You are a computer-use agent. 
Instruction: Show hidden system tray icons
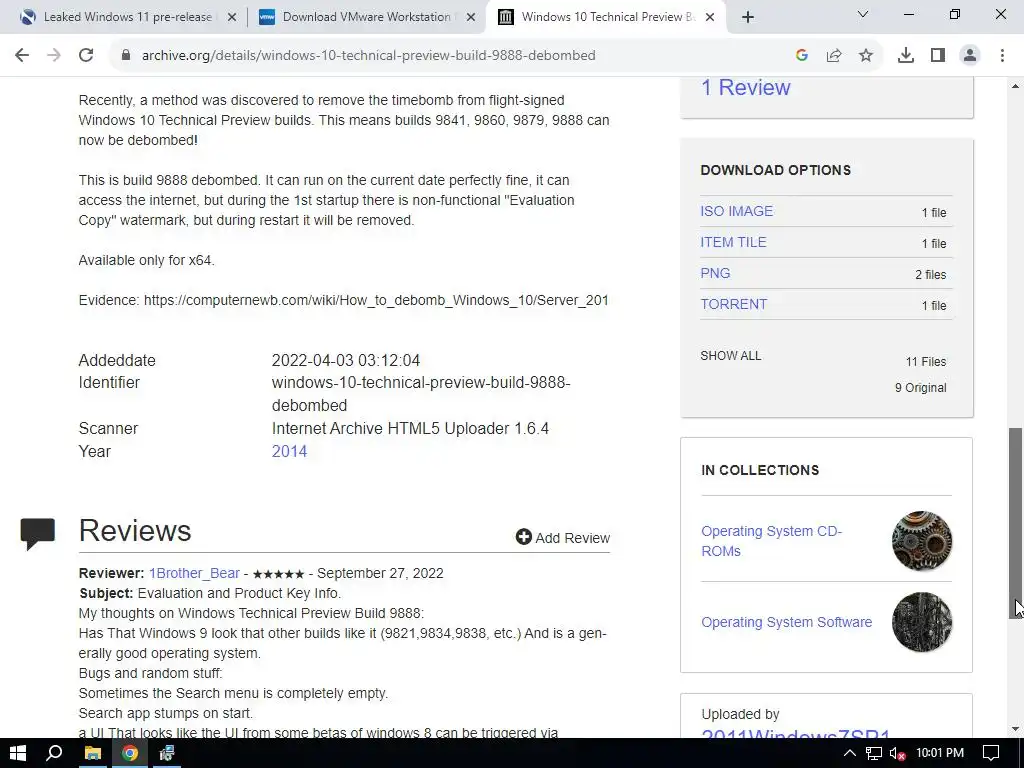pos(850,753)
